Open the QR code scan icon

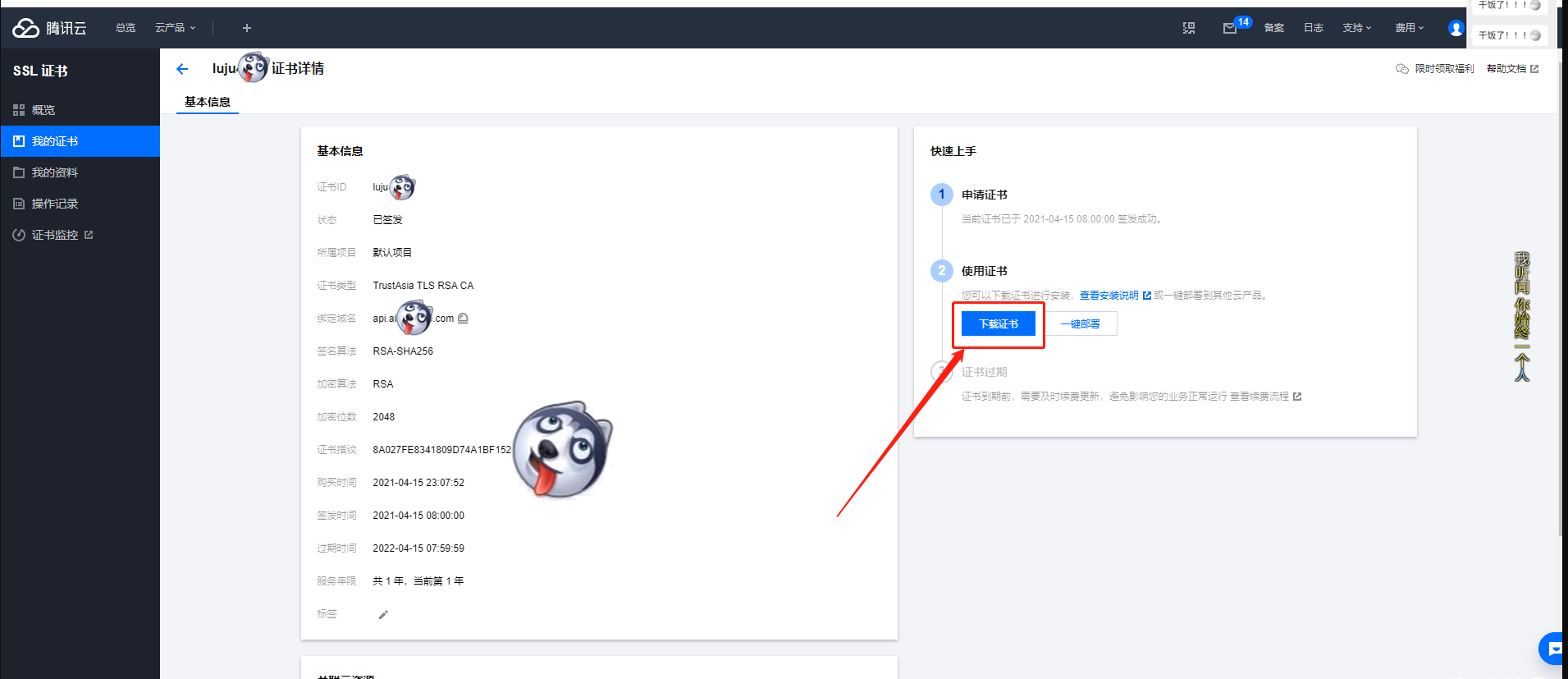tap(1189, 28)
